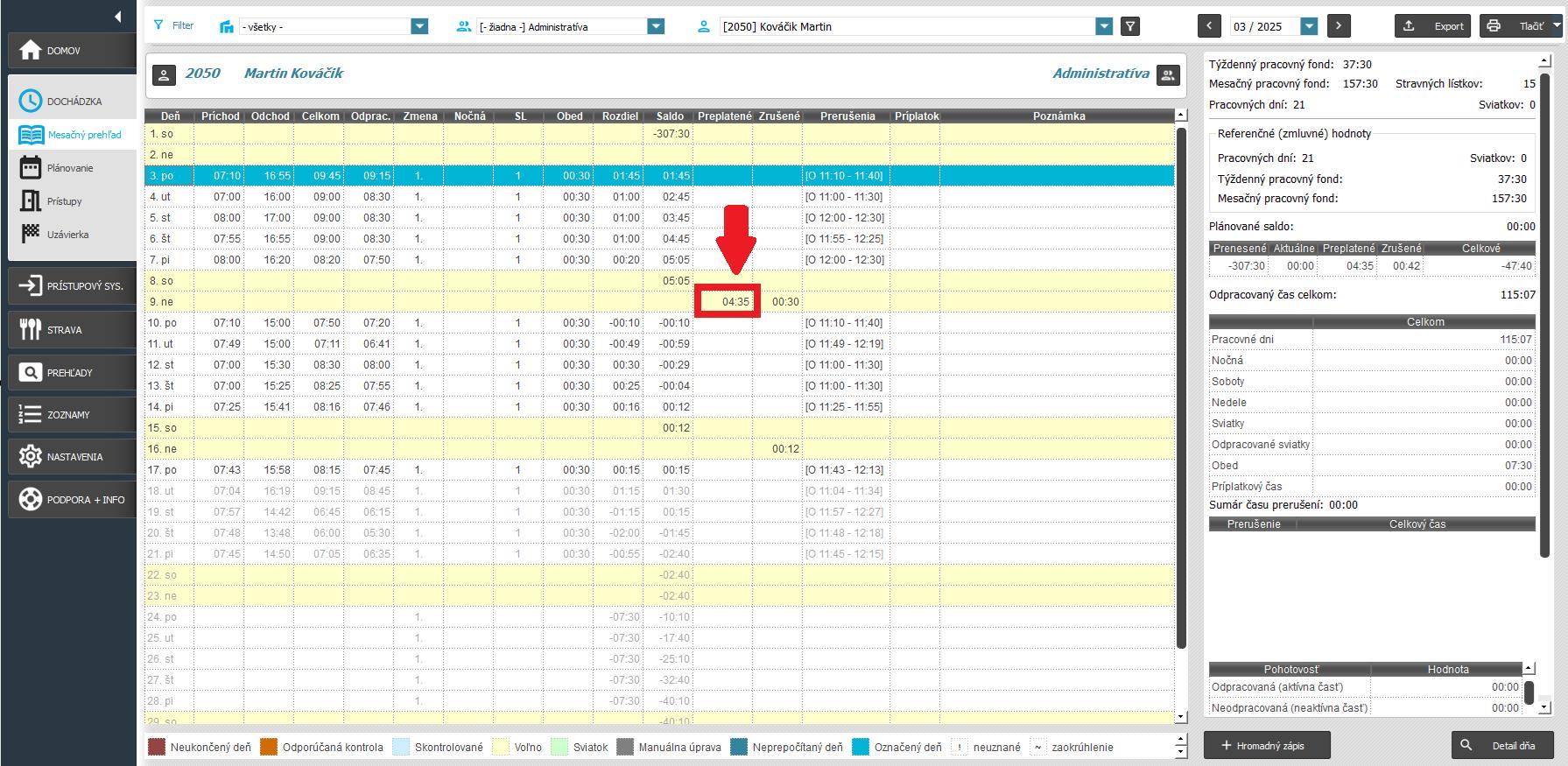The width and height of the screenshot is (1568, 766).
Task: Click the Označený deň color legend swatch
Action: coord(861,747)
